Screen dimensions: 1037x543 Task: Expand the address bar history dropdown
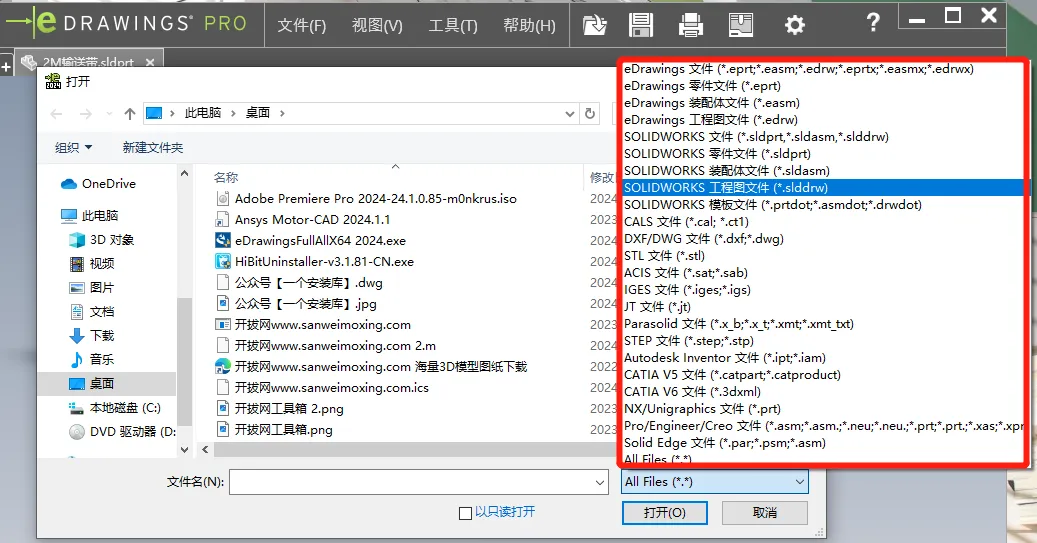570,114
